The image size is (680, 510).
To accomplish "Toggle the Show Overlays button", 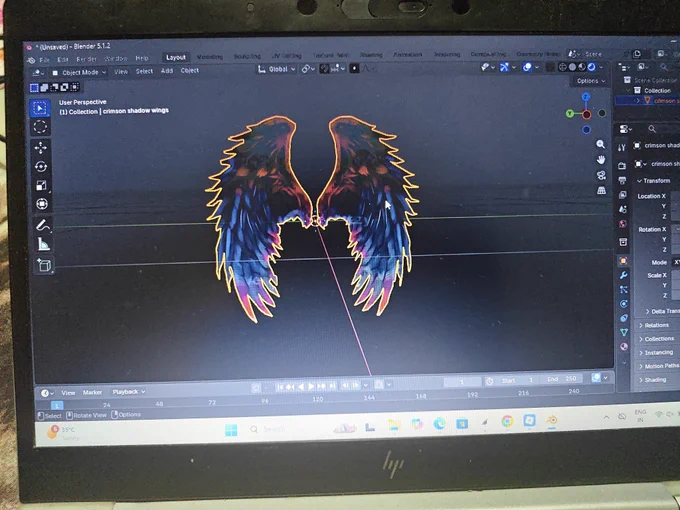I will point(527,67).
